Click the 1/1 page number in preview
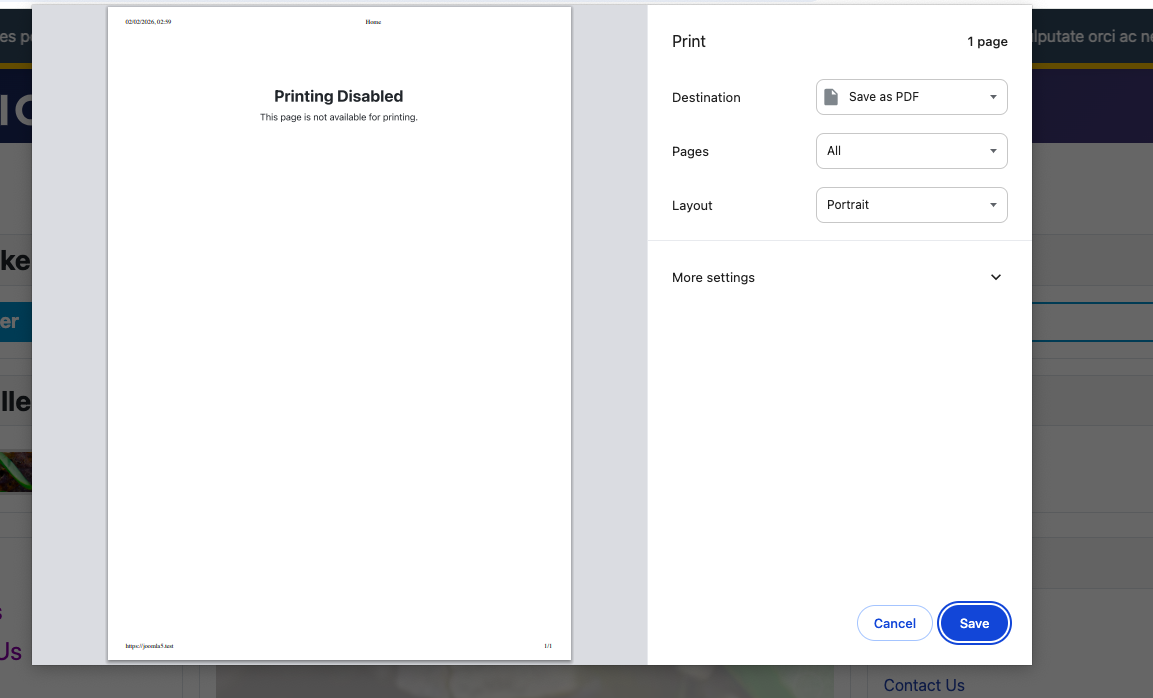Image resolution: width=1153 pixels, height=698 pixels. [547, 646]
